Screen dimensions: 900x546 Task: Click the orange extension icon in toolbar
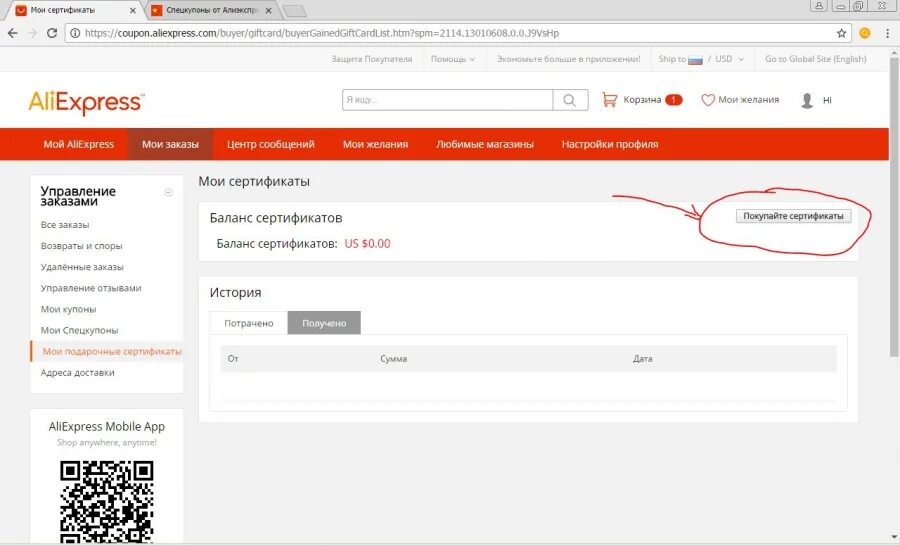point(865,33)
